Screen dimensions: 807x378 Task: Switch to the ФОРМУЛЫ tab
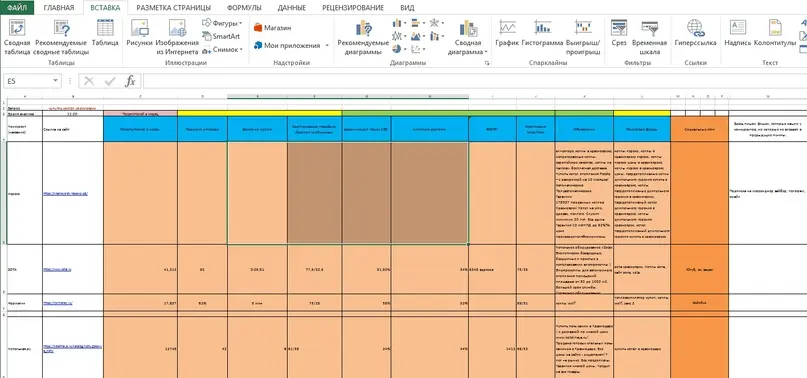point(244,8)
